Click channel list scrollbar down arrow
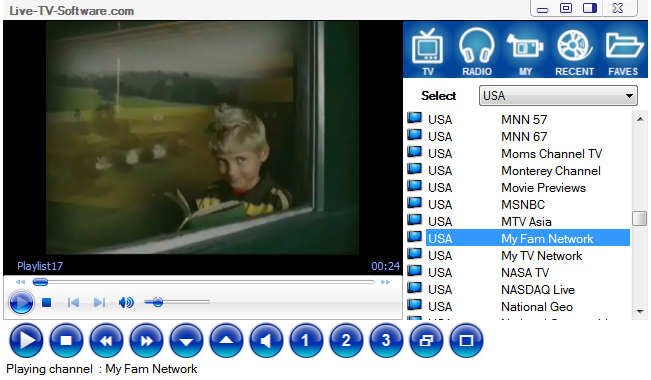651x380 pixels. [x=640, y=311]
